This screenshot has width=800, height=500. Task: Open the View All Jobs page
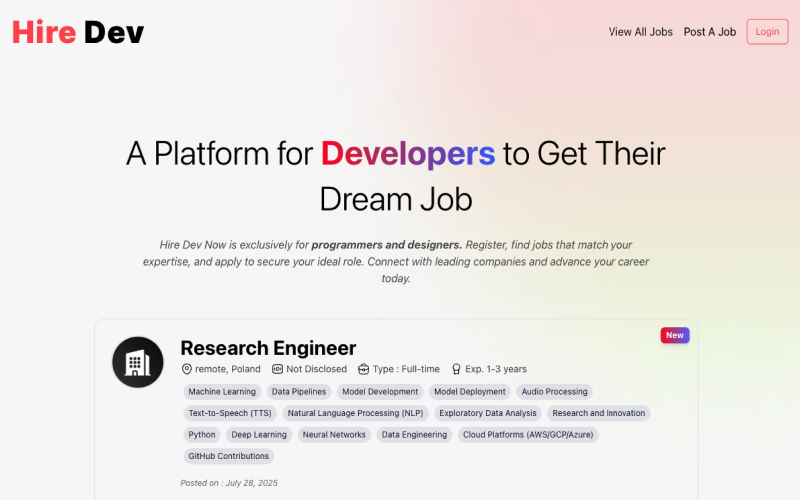point(640,32)
